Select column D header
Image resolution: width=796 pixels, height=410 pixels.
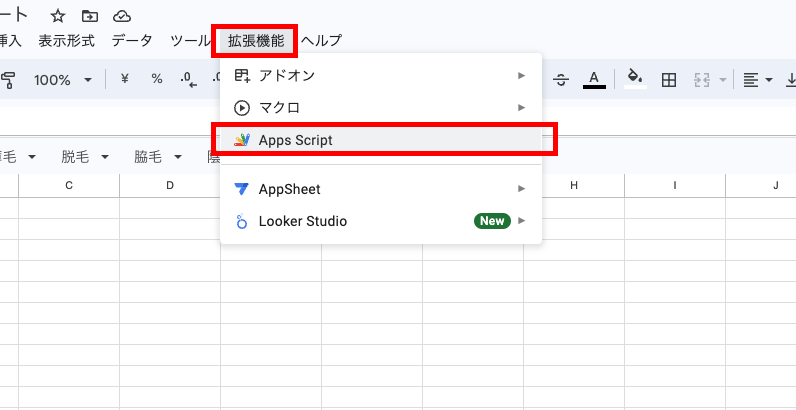[x=170, y=186]
